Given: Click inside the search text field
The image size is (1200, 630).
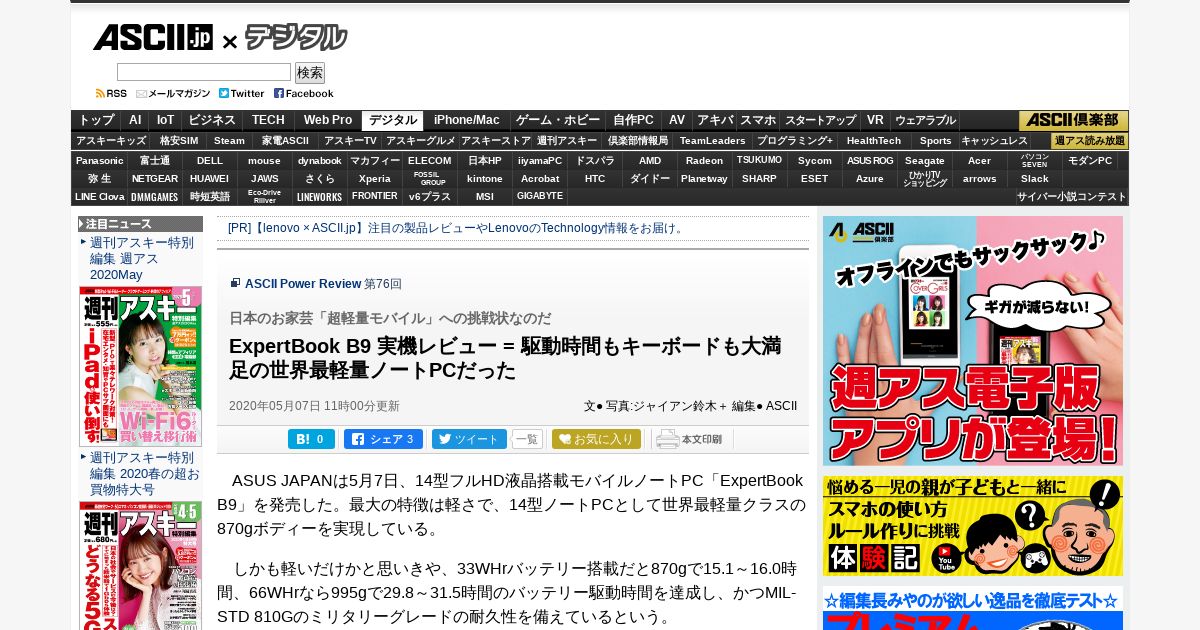Looking at the screenshot, I should pos(204,72).
